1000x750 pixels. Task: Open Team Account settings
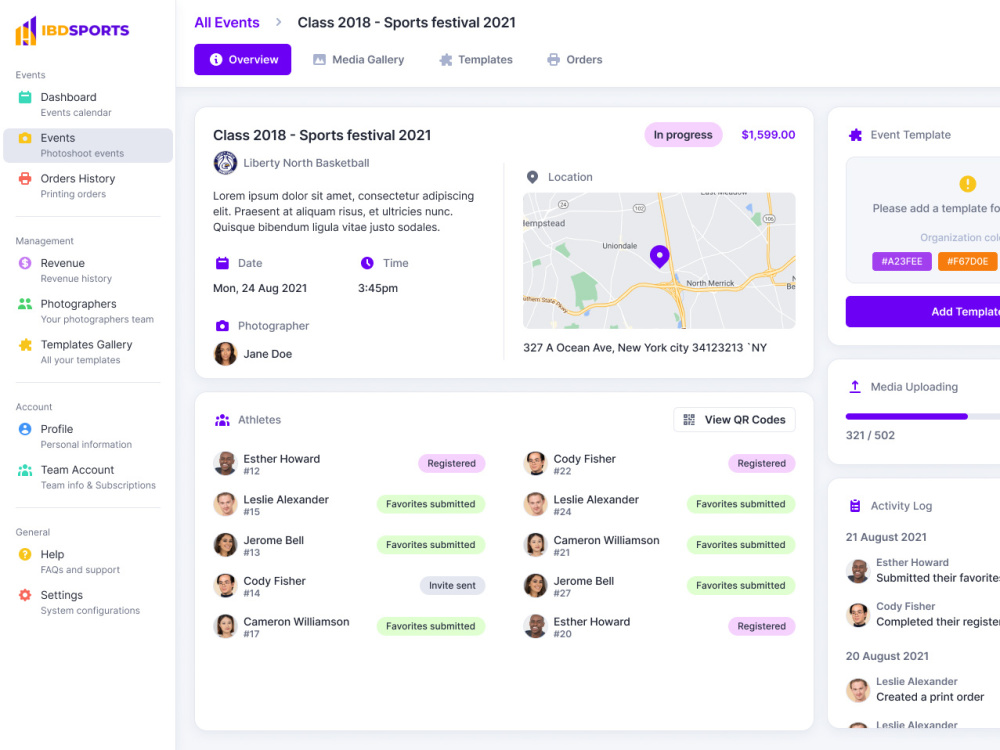88,476
